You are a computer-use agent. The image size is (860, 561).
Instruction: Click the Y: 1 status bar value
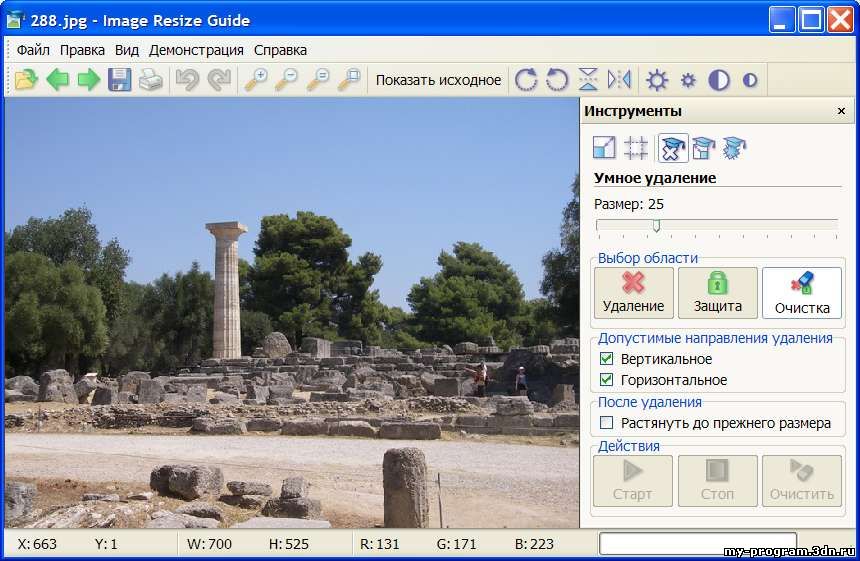click(106, 544)
